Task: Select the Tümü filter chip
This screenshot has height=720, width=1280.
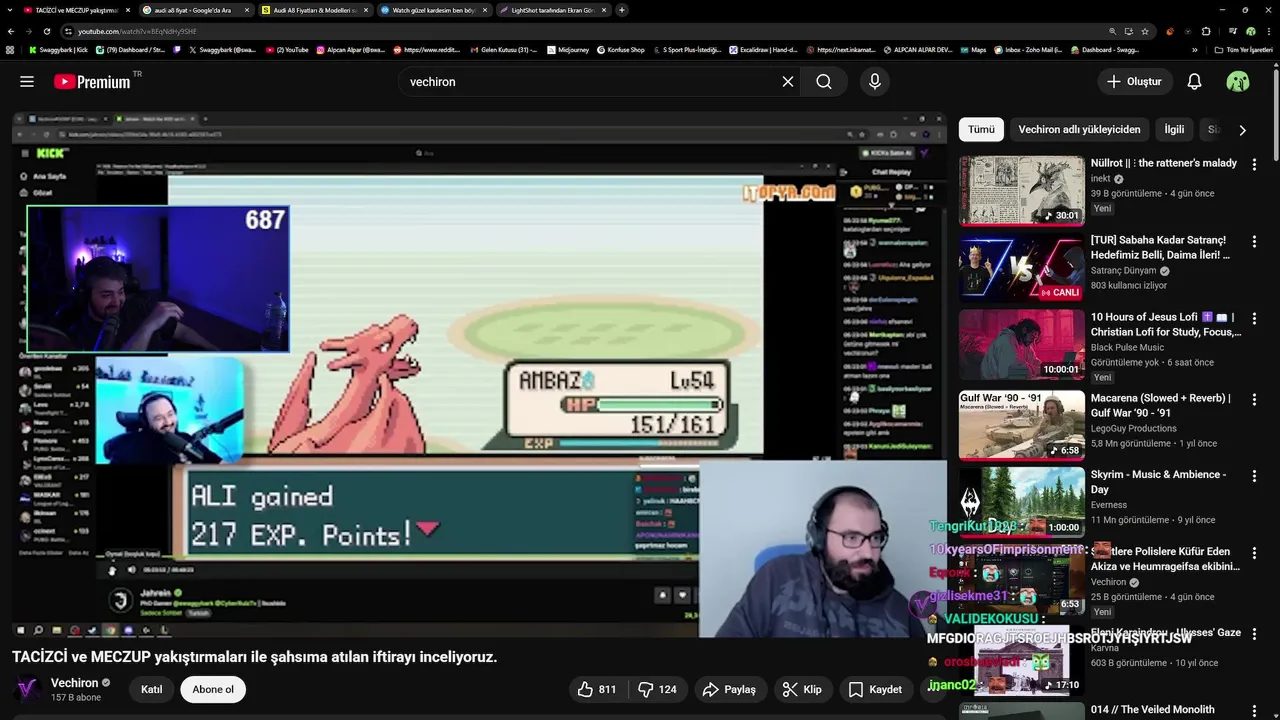Action: coord(981,129)
